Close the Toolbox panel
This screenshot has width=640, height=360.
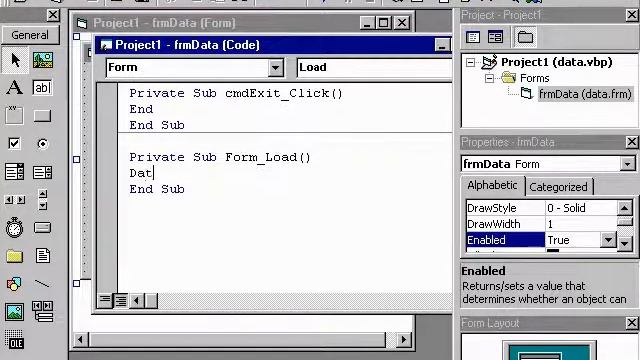[x=53, y=15]
